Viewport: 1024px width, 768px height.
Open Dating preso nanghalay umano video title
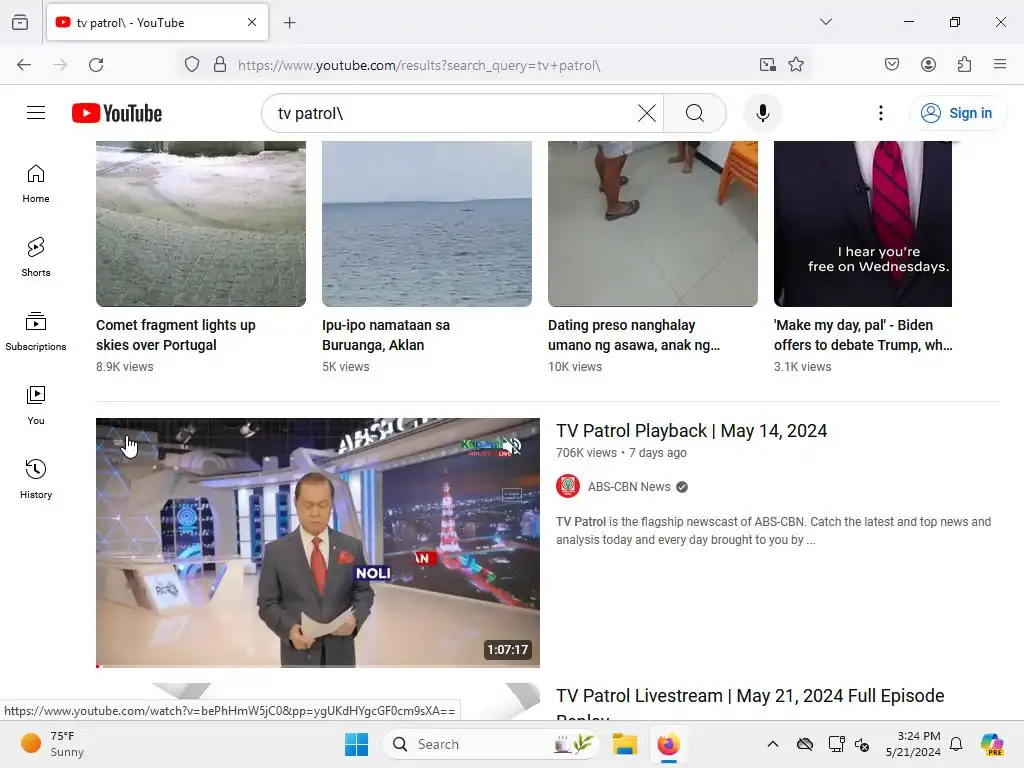click(634, 335)
